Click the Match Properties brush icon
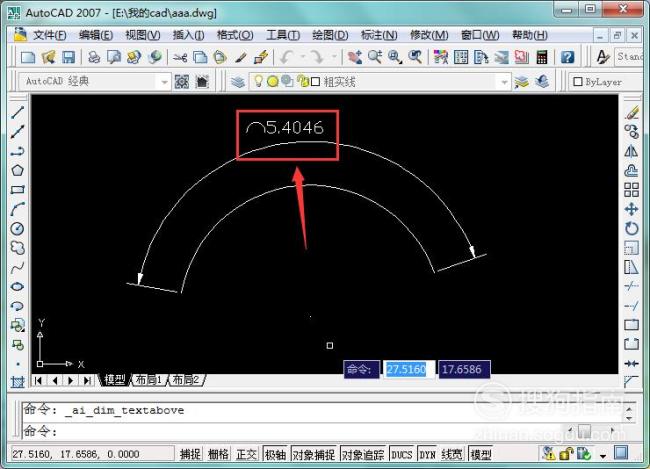This screenshot has width=650, height=469. pos(240,57)
